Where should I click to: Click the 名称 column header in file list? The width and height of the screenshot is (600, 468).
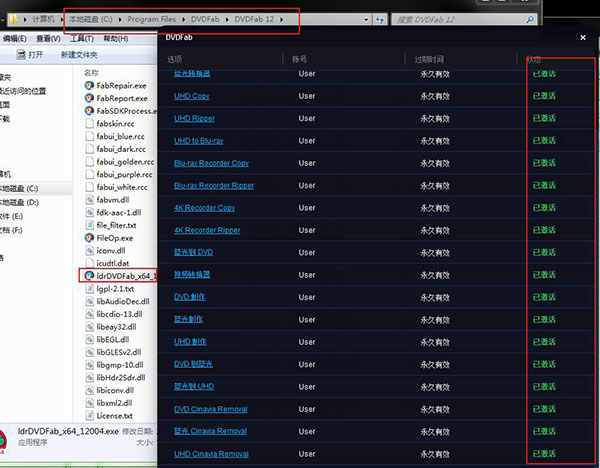91,73
